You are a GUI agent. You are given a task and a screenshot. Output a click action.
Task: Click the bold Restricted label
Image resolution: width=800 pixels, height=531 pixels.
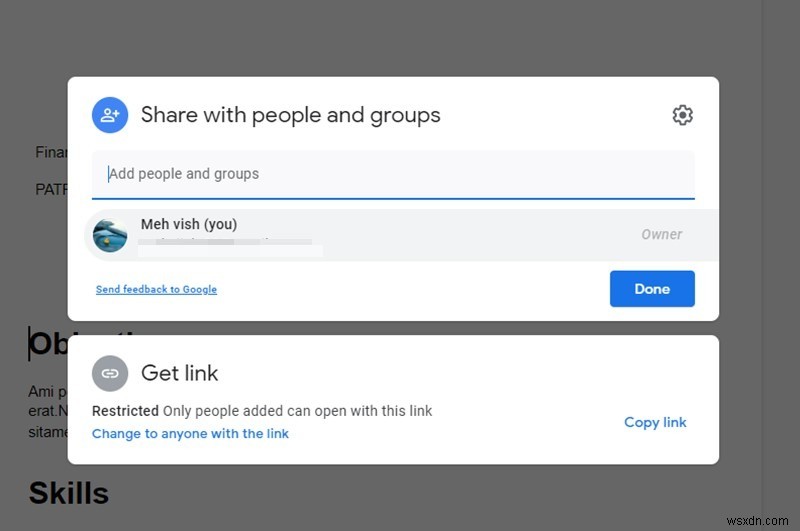(125, 411)
